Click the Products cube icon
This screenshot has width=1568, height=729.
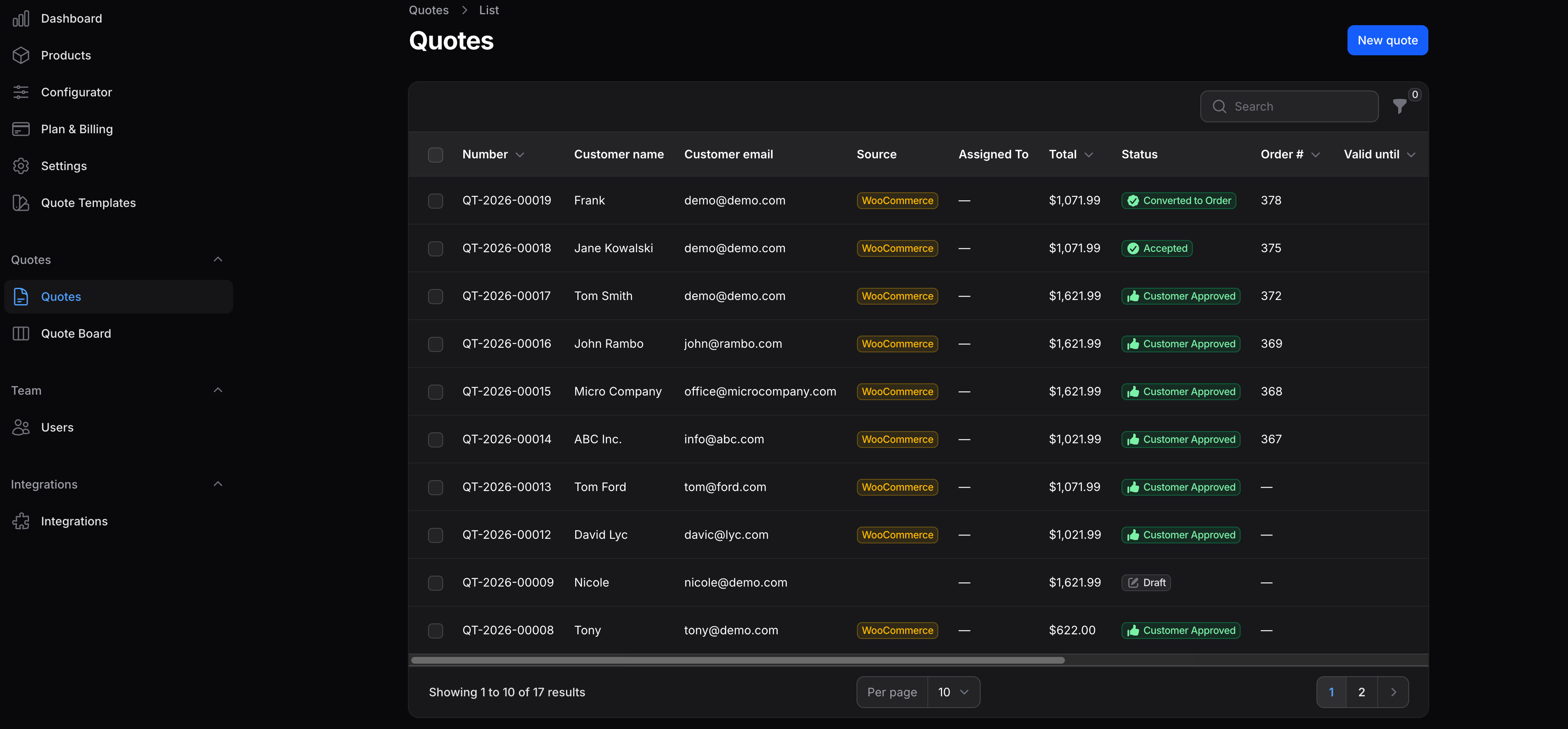21,55
